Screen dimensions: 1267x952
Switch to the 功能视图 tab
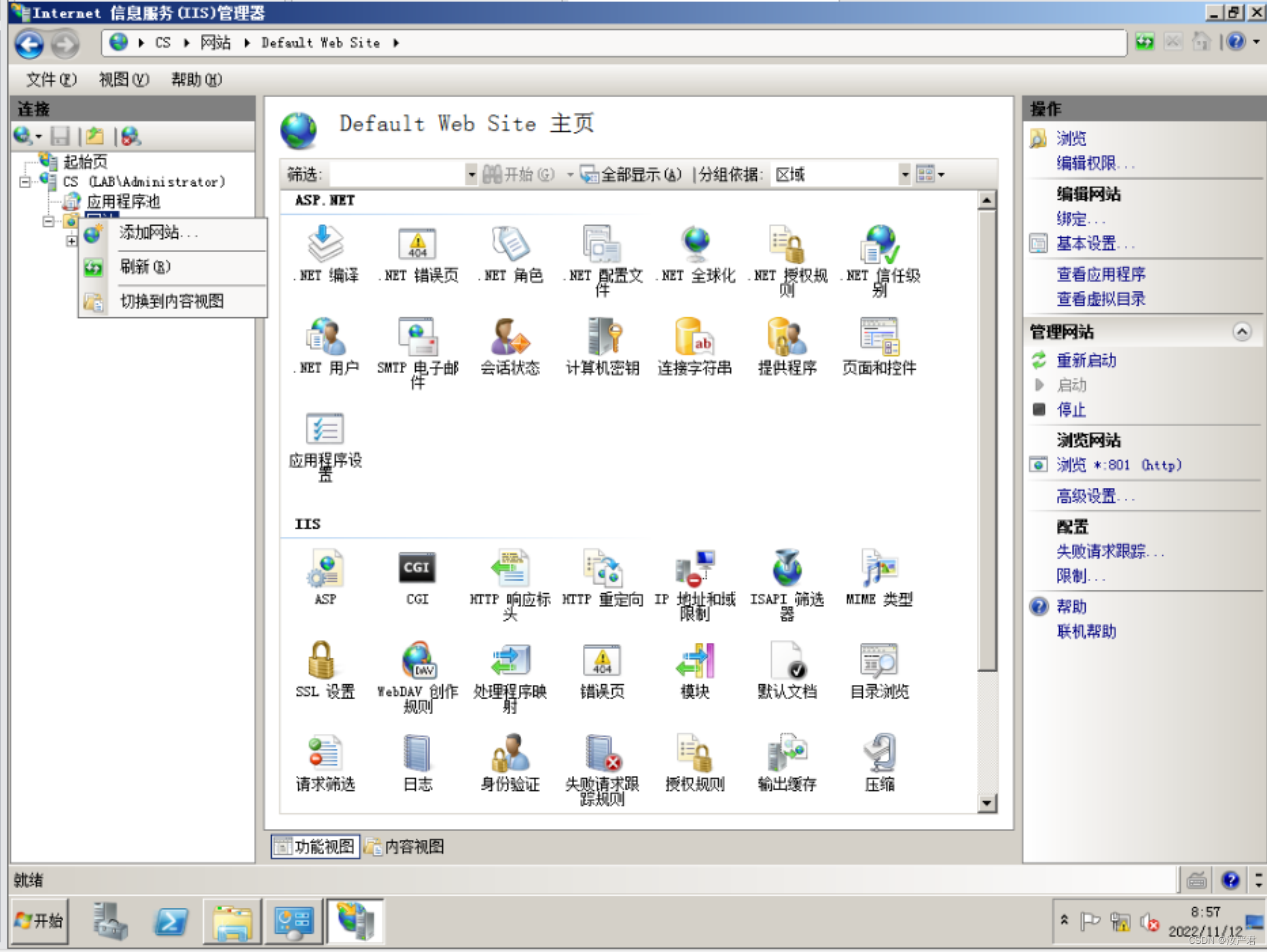point(315,846)
